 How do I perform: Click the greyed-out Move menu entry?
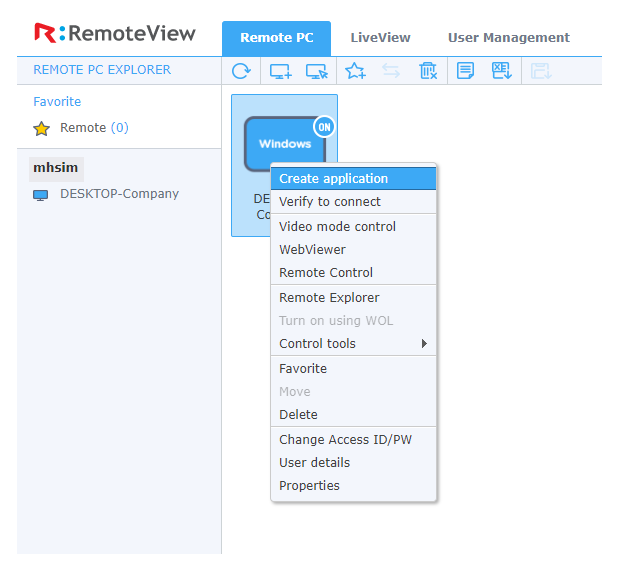pyautogui.click(x=353, y=391)
